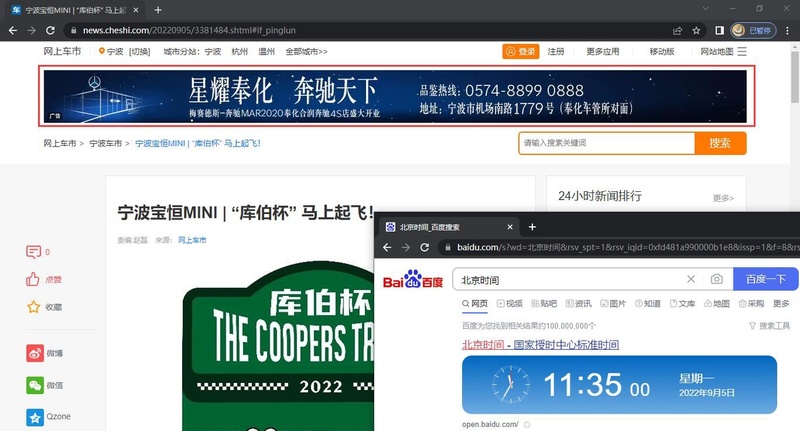Select the 采购 results tab
The width and height of the screenshot is (800, 431).
pyautogui.click(x=751, y=303)
